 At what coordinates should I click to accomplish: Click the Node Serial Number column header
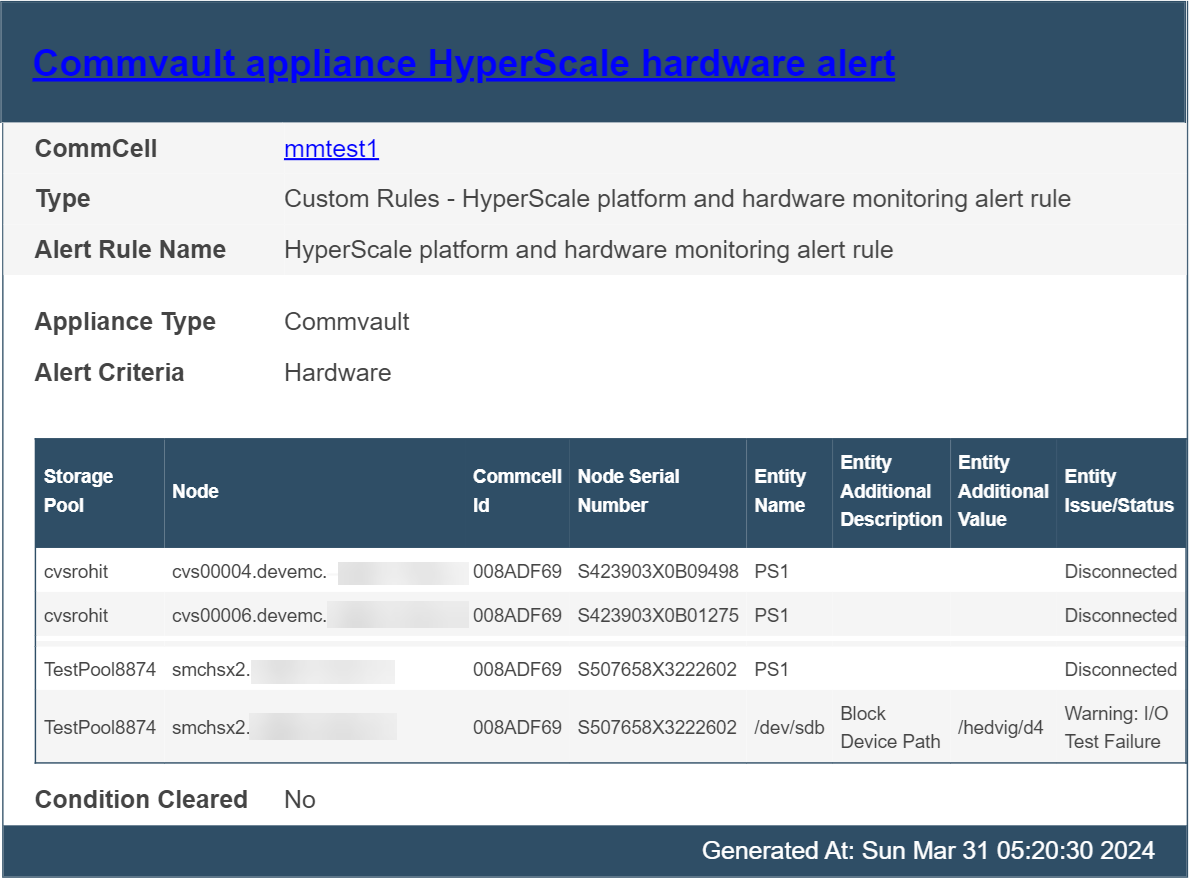[628, 491]
